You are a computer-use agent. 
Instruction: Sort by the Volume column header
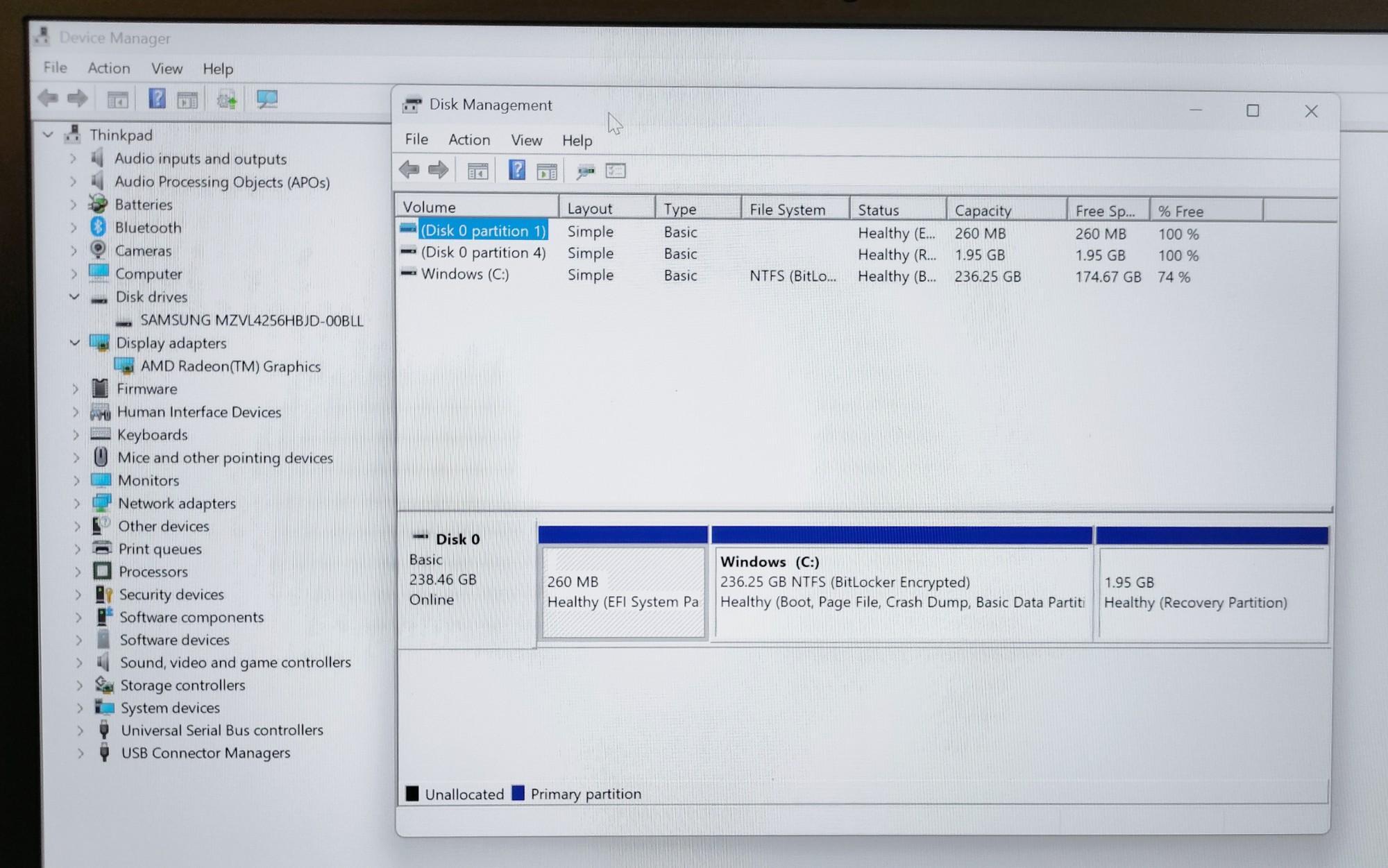tap(477, 207)
